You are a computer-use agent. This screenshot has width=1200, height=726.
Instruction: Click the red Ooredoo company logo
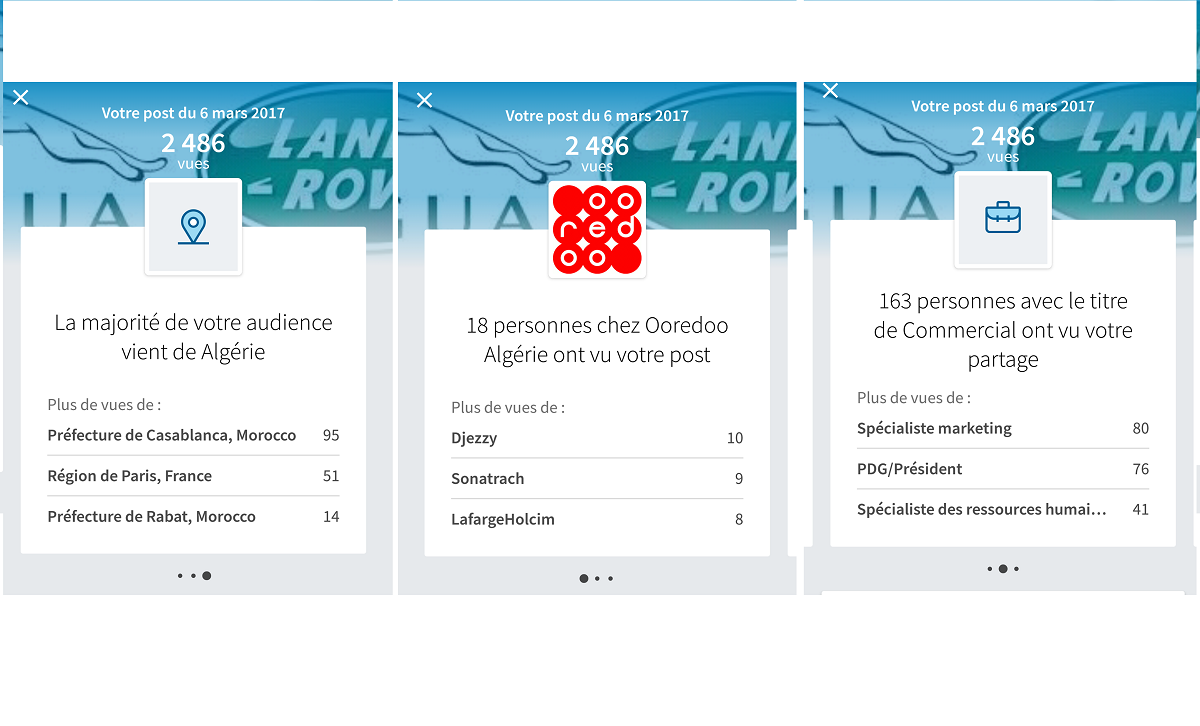pos(597,229)
